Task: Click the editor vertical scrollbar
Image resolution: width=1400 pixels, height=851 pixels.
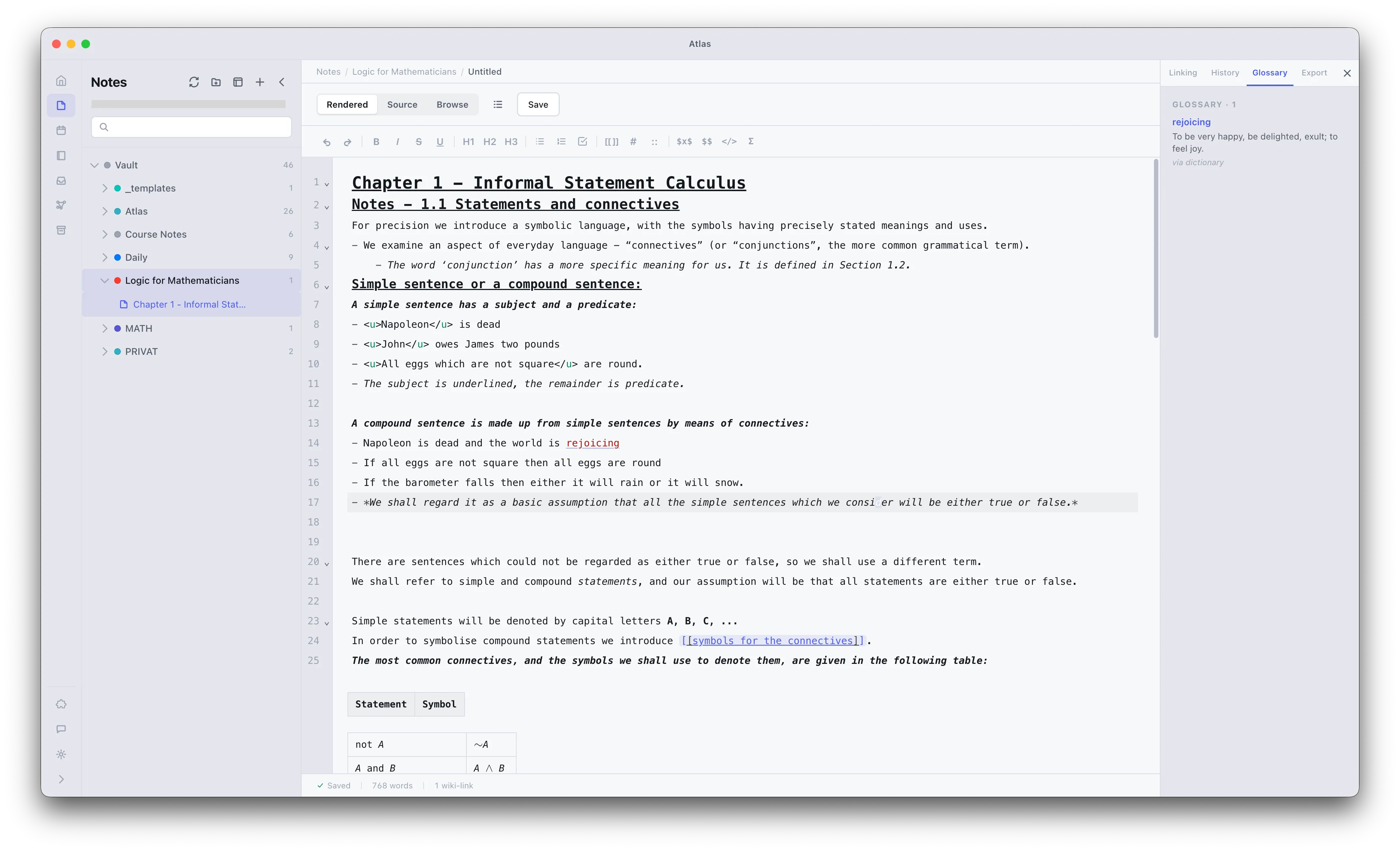Action: click(1156, 248)
